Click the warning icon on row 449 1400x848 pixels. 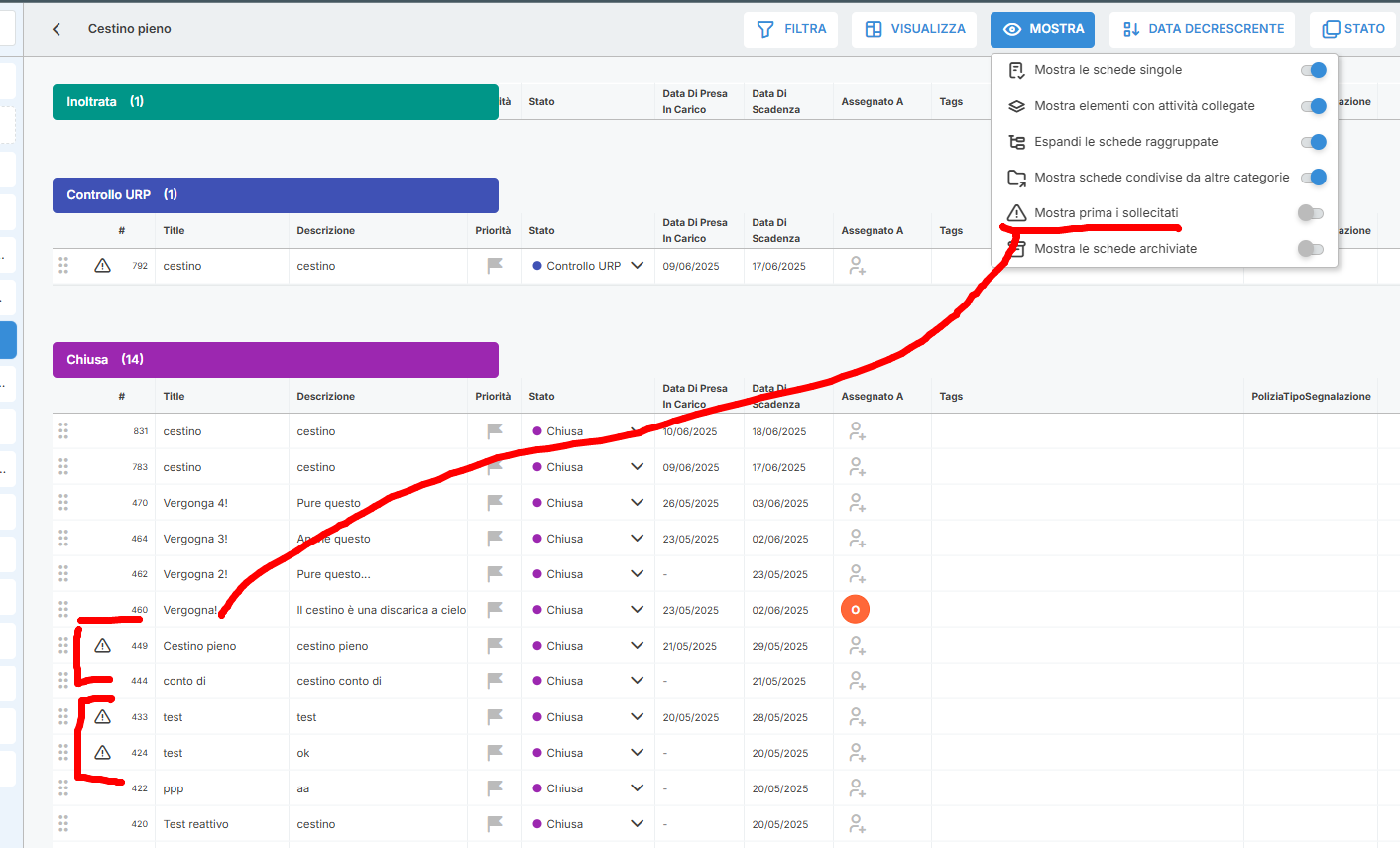[x=102, y=646]
